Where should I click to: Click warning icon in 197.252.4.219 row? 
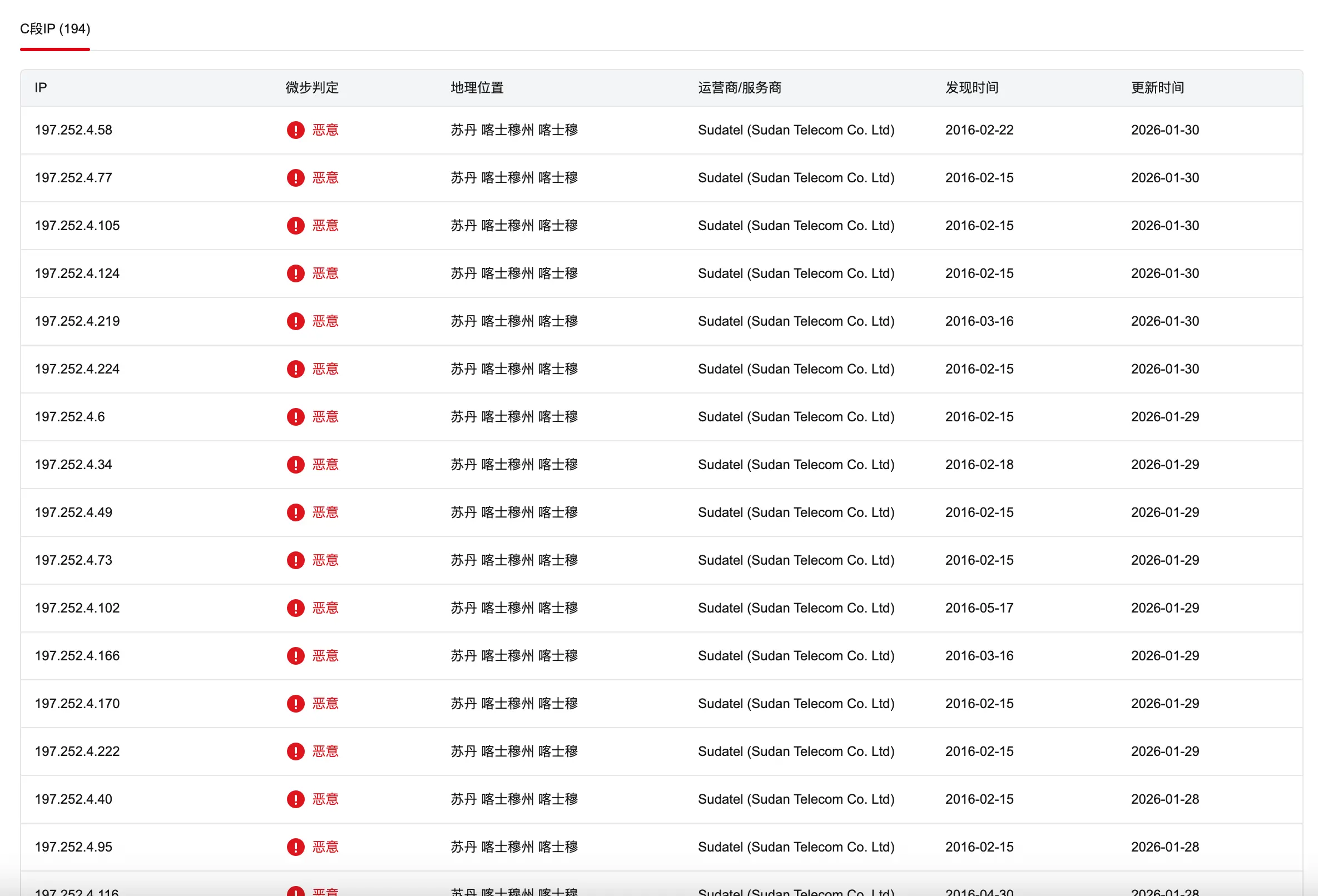click(295, 321)
